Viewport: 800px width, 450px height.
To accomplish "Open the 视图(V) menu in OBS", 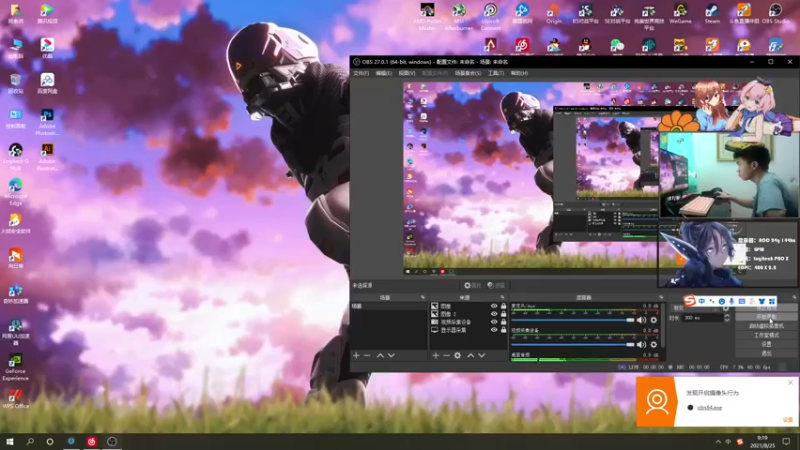I will pos(407,73).
